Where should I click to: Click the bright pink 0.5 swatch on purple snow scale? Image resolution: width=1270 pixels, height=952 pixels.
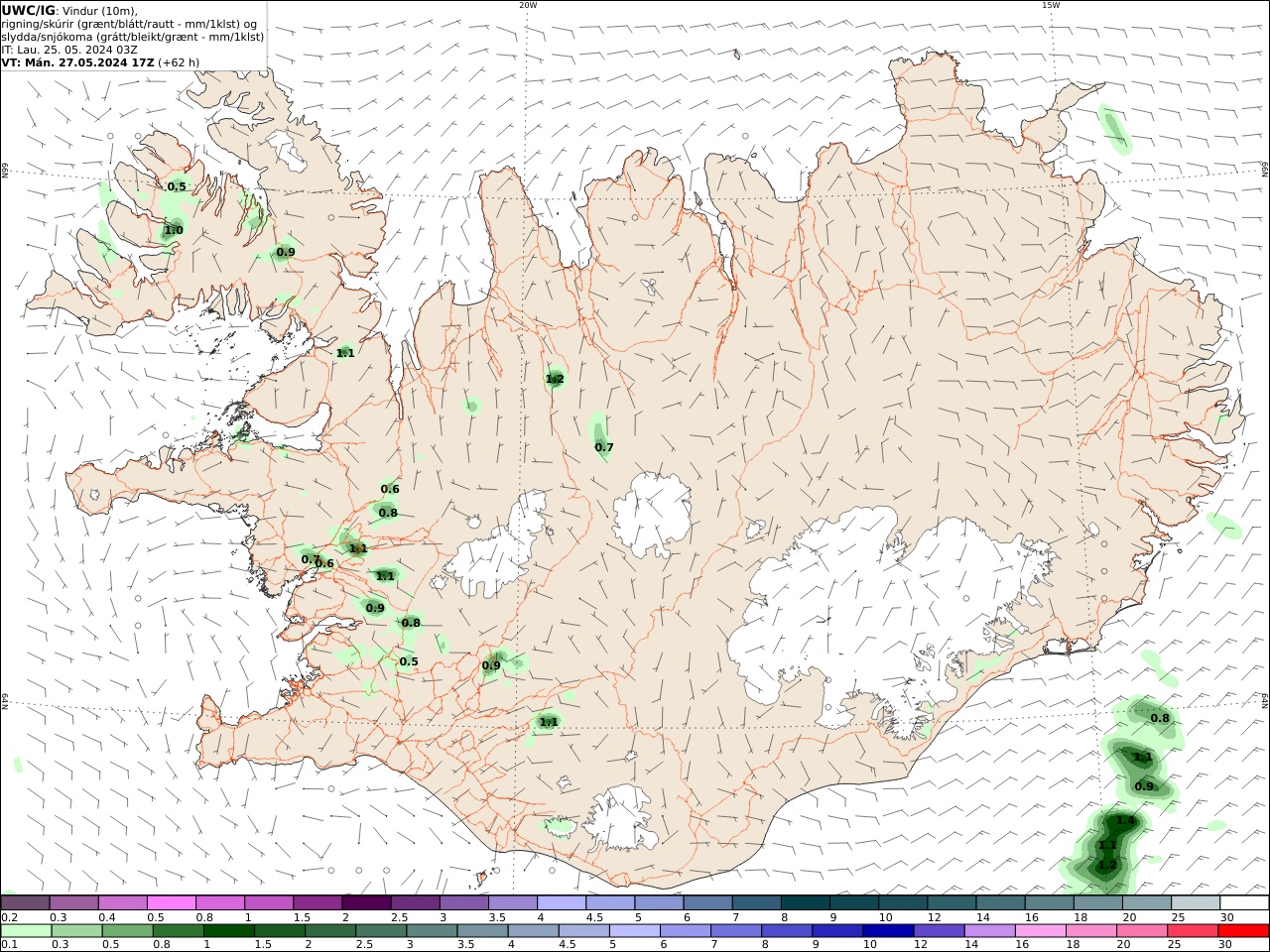(x=171, y=902)
